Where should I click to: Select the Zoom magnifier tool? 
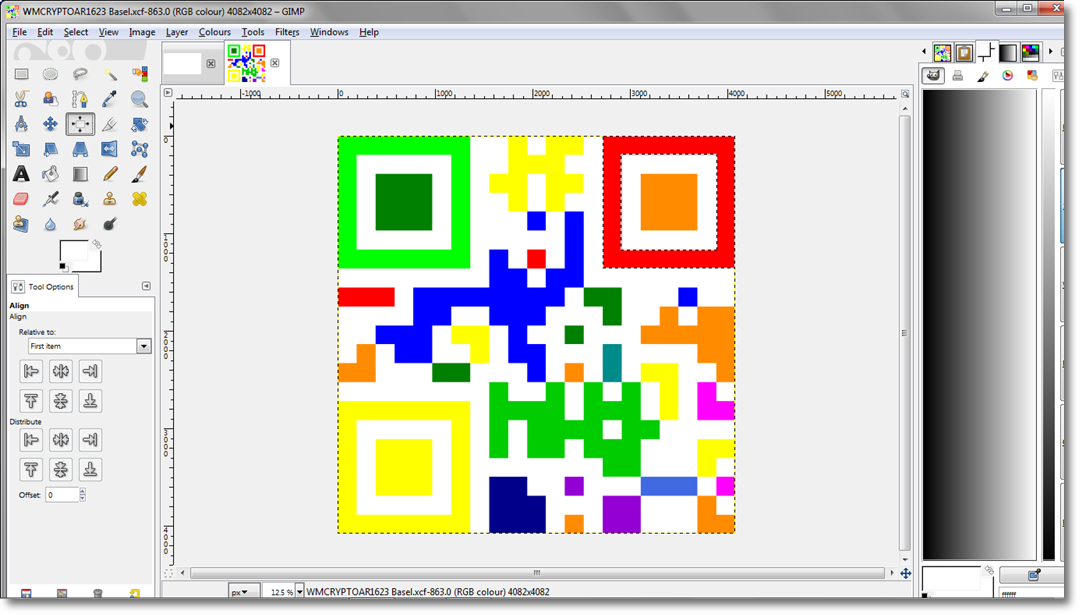pos(140,99)
